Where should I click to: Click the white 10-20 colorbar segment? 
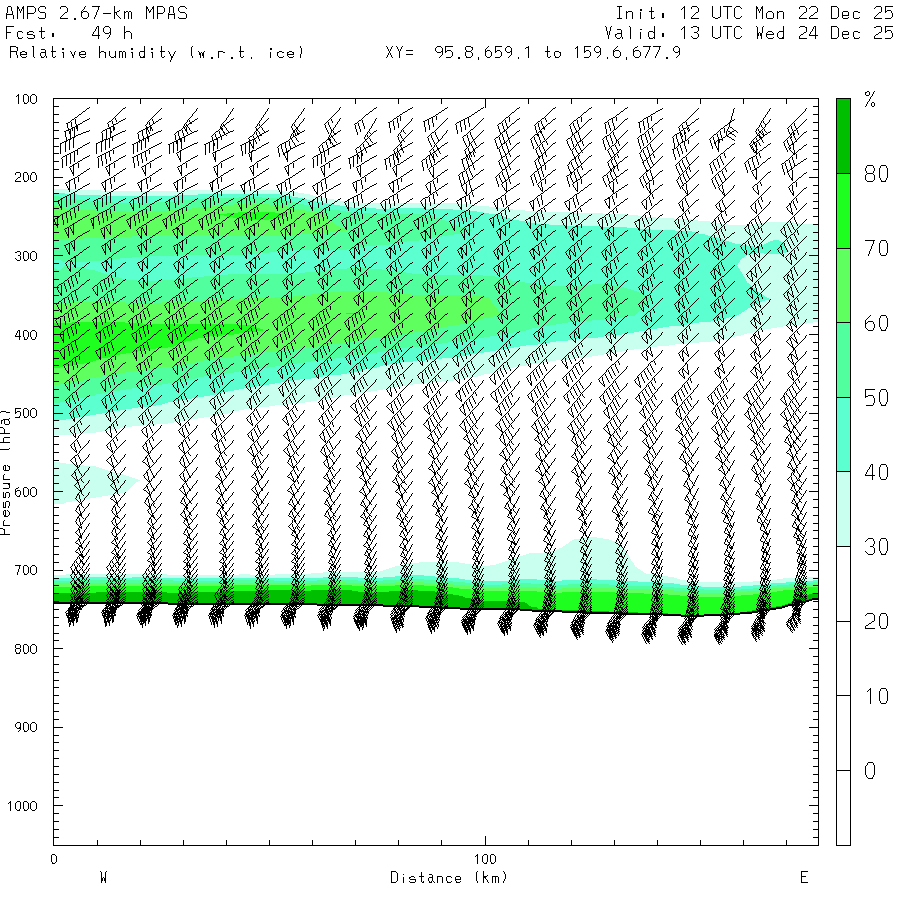pos(843,658)
